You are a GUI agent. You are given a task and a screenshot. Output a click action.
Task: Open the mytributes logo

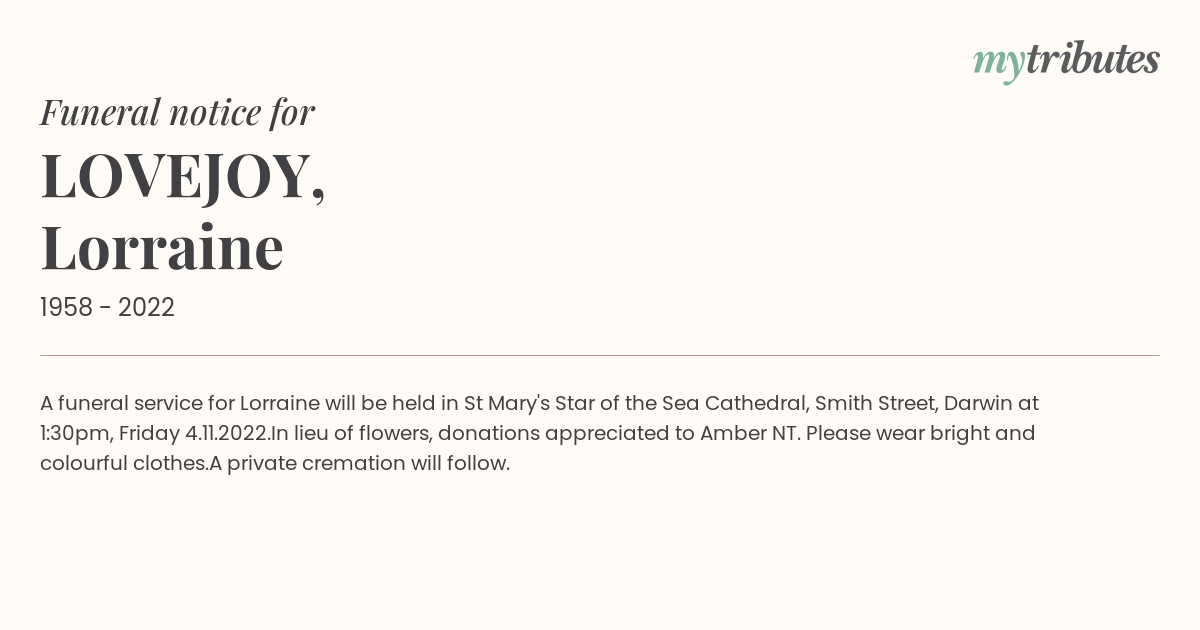click(x=1066, y=61)
